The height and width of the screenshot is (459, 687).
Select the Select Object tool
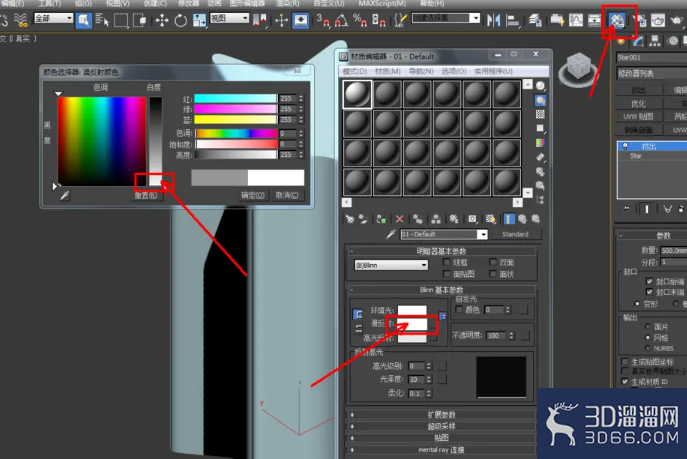(x=83, y=20)
